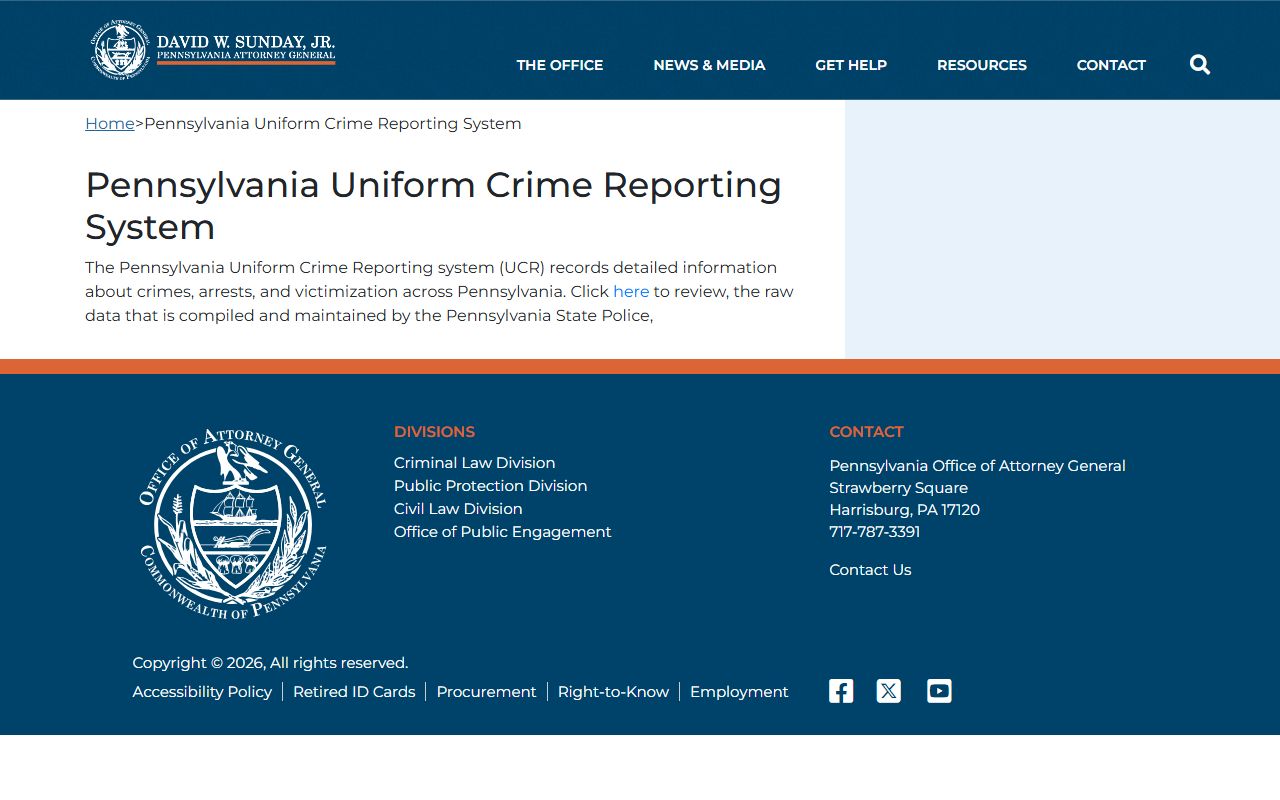
Task: Click the copyright 2026 notice text
Action: (x=270, y=663)
